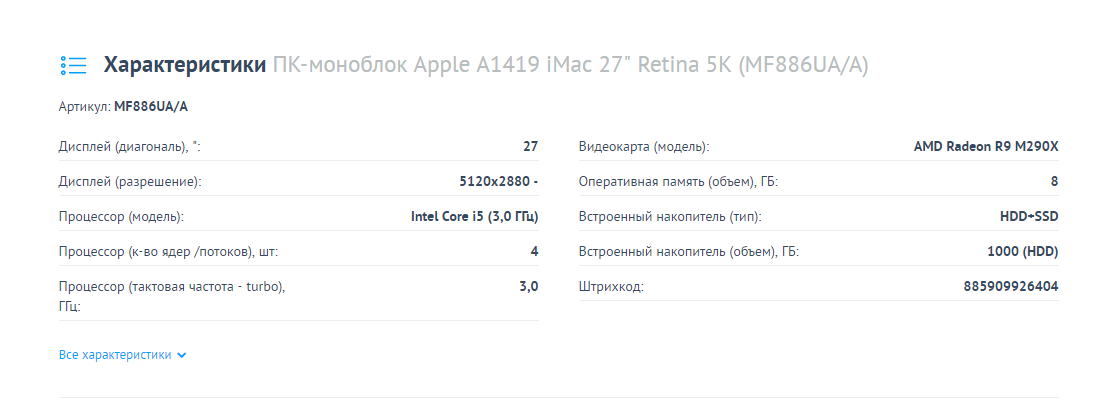Click the list icon beside Характеристики heading
Viewport: 1093px width, 413px height.
coord(73,66)
